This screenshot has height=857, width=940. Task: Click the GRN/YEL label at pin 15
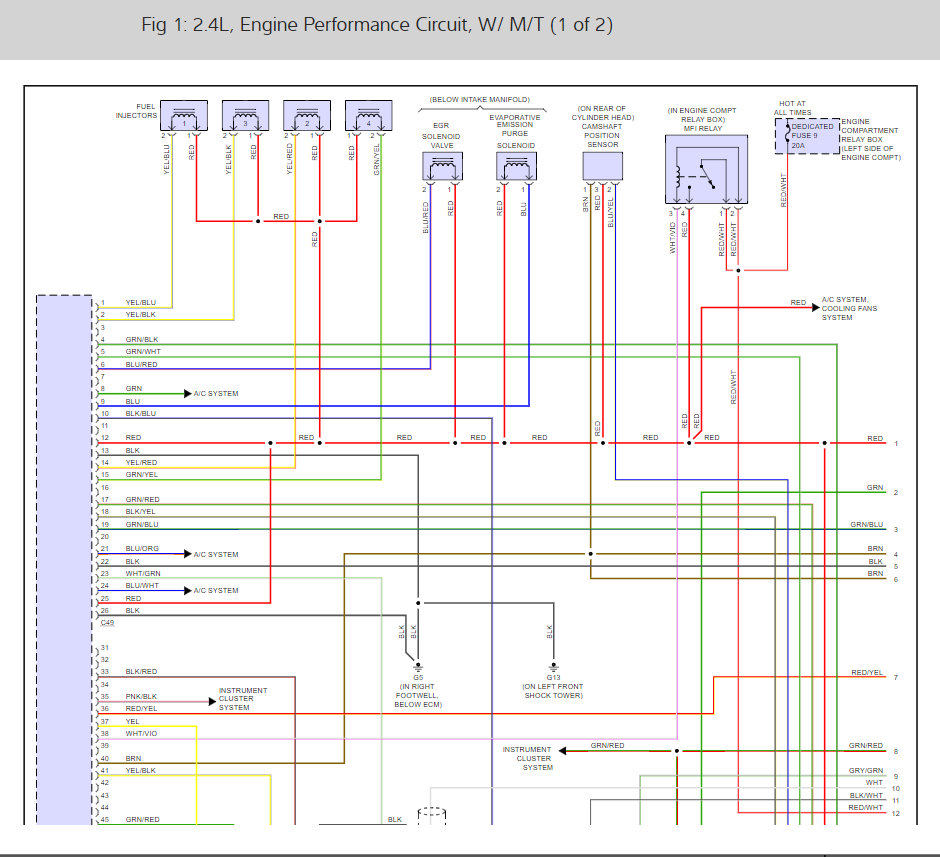pyautogui.click(x=142, y=475)
